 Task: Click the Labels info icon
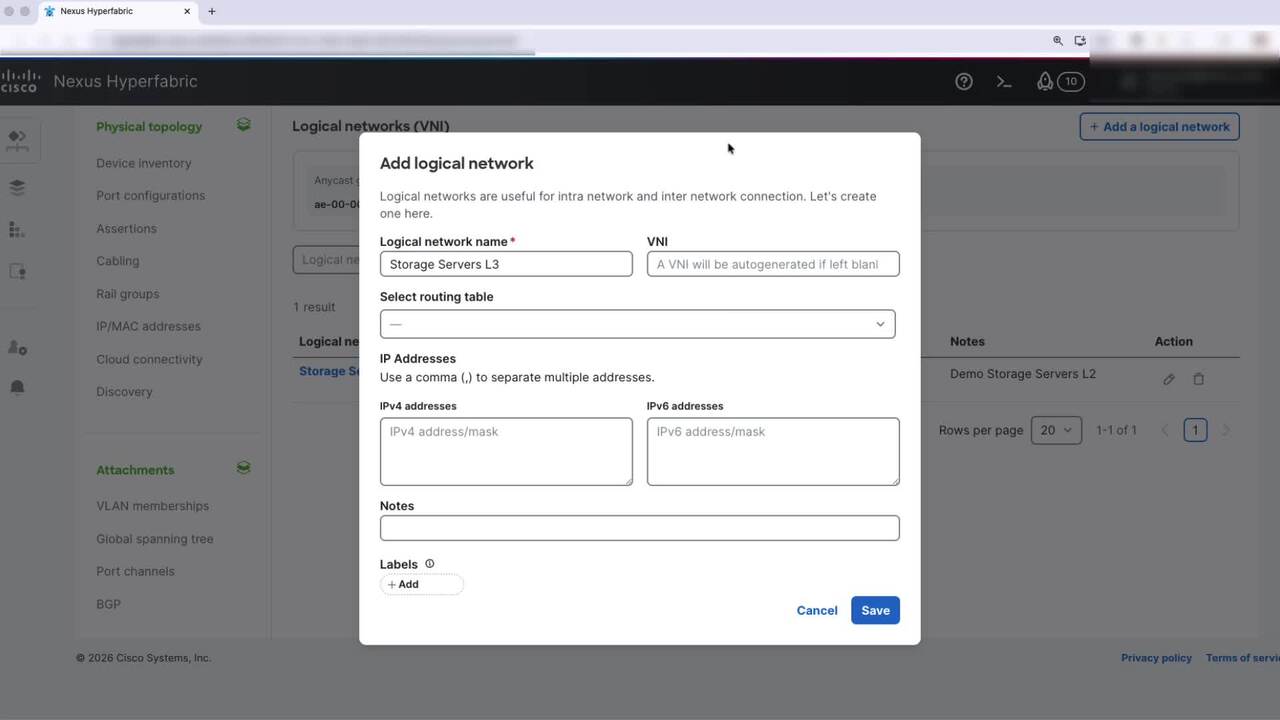[x=430, y=564]
